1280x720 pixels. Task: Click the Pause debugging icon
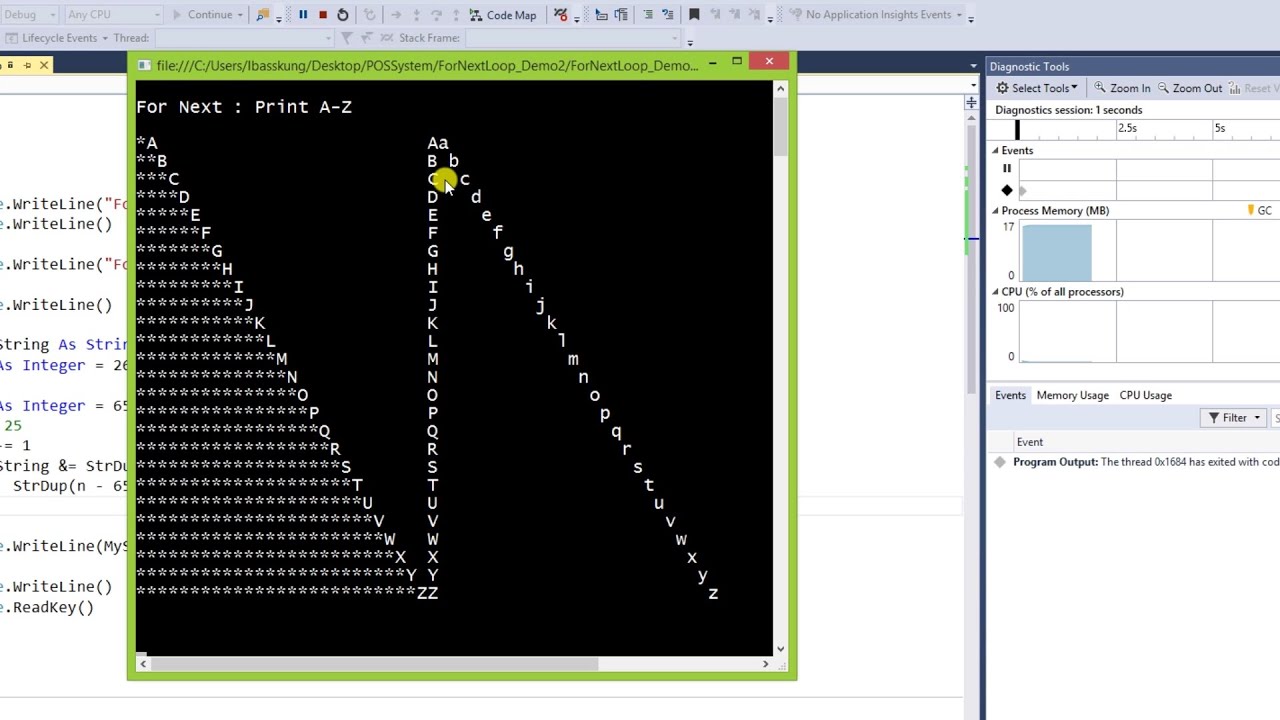(x=303, y=15)
